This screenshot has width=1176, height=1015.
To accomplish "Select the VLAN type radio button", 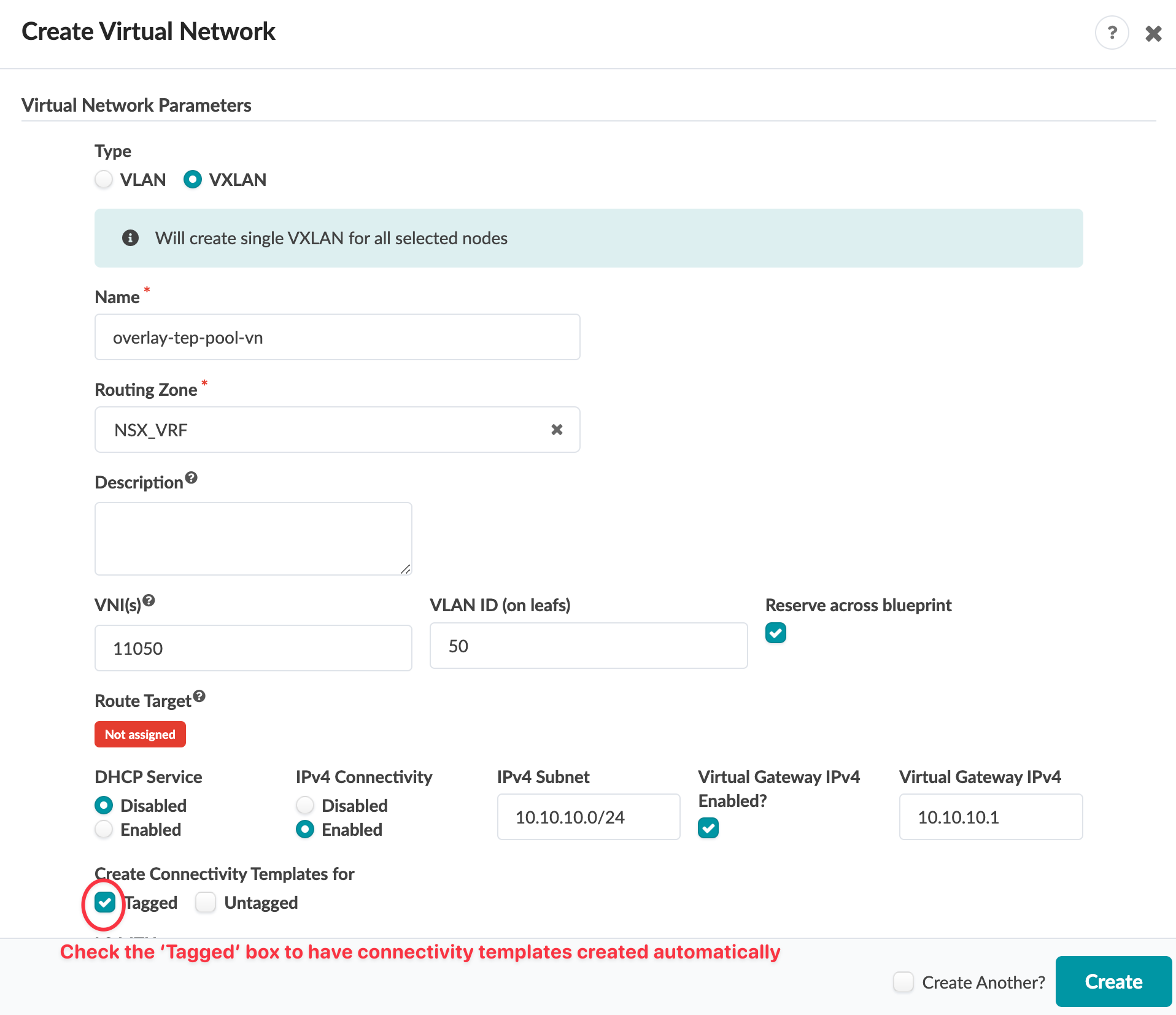I will [104, 180].
